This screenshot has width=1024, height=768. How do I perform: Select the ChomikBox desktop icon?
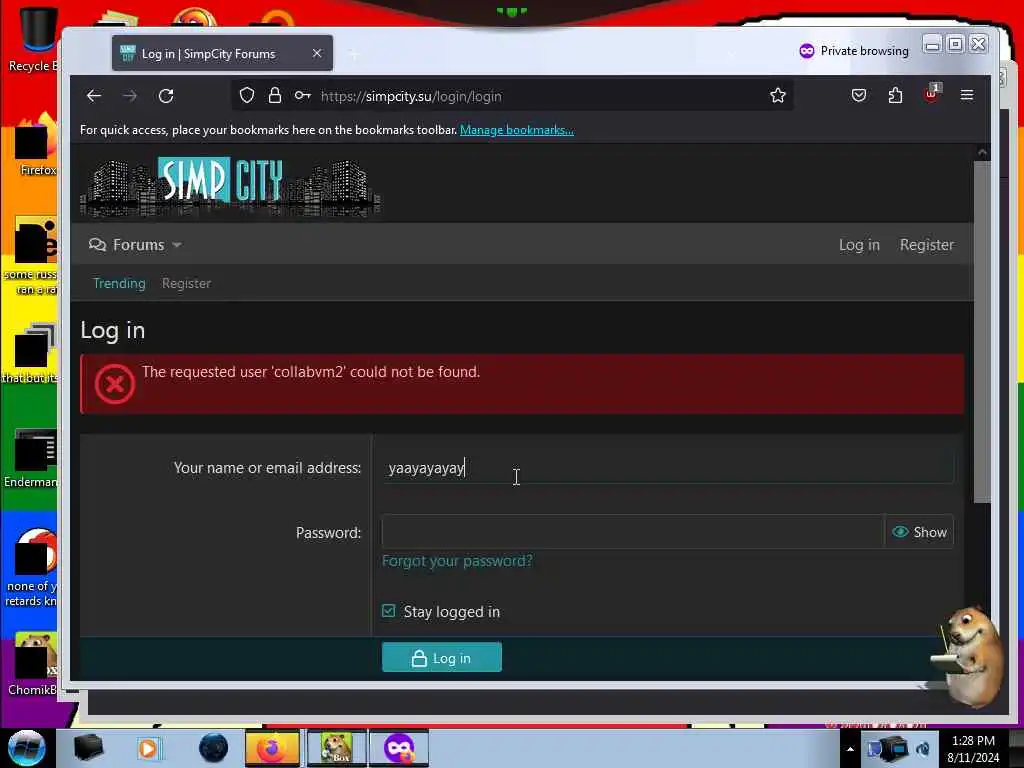[x=33, y=663]
